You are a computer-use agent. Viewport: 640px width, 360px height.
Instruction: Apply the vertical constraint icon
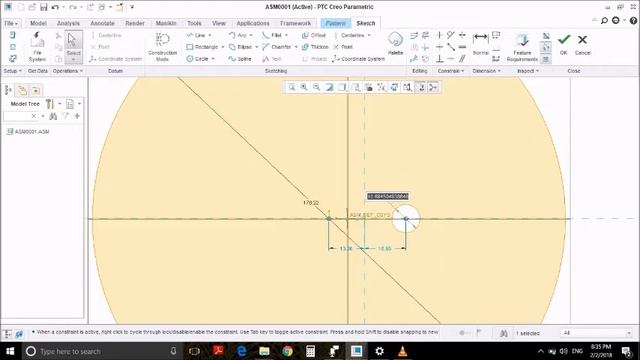coord(439,36)
